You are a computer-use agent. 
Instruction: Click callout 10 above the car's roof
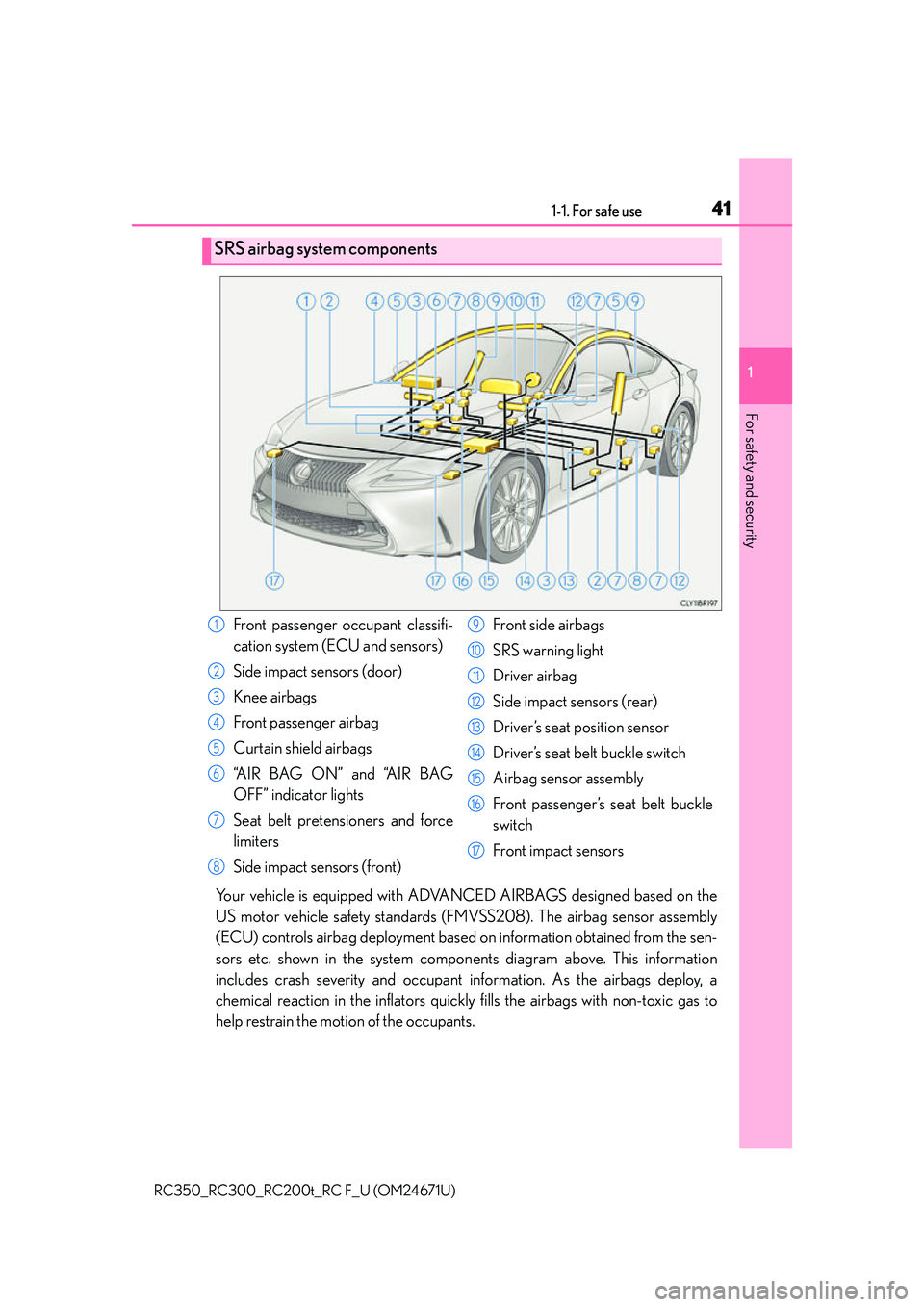(515, 301)
